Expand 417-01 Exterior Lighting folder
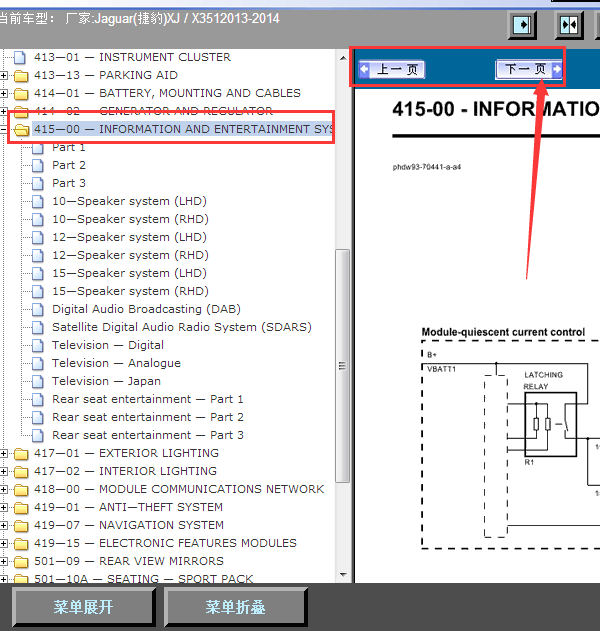Image resolution: width=600 pixels, height=631 pixels. (x=4, y=454)
